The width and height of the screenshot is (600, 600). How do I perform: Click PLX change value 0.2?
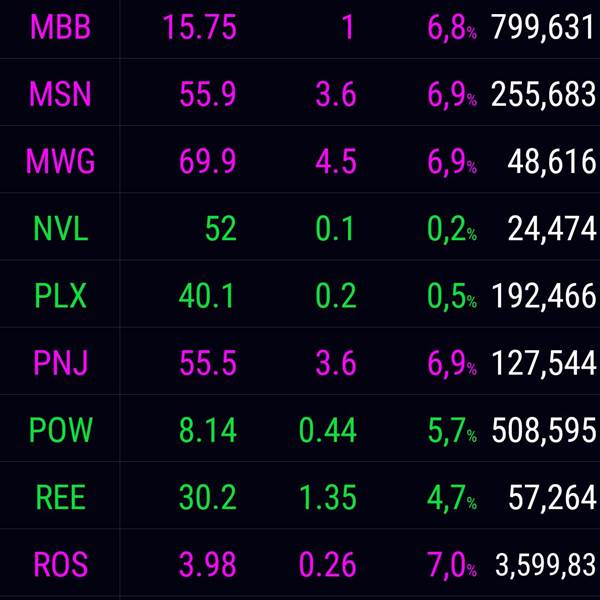point(336,296)
